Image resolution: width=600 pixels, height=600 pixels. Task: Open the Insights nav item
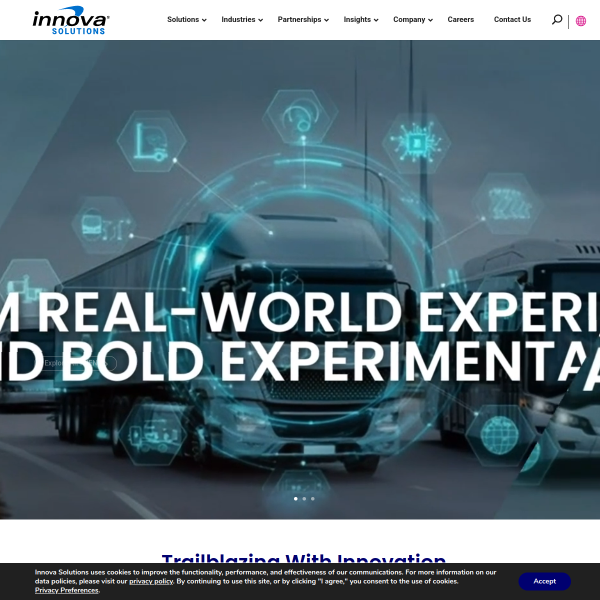[357, 20]
